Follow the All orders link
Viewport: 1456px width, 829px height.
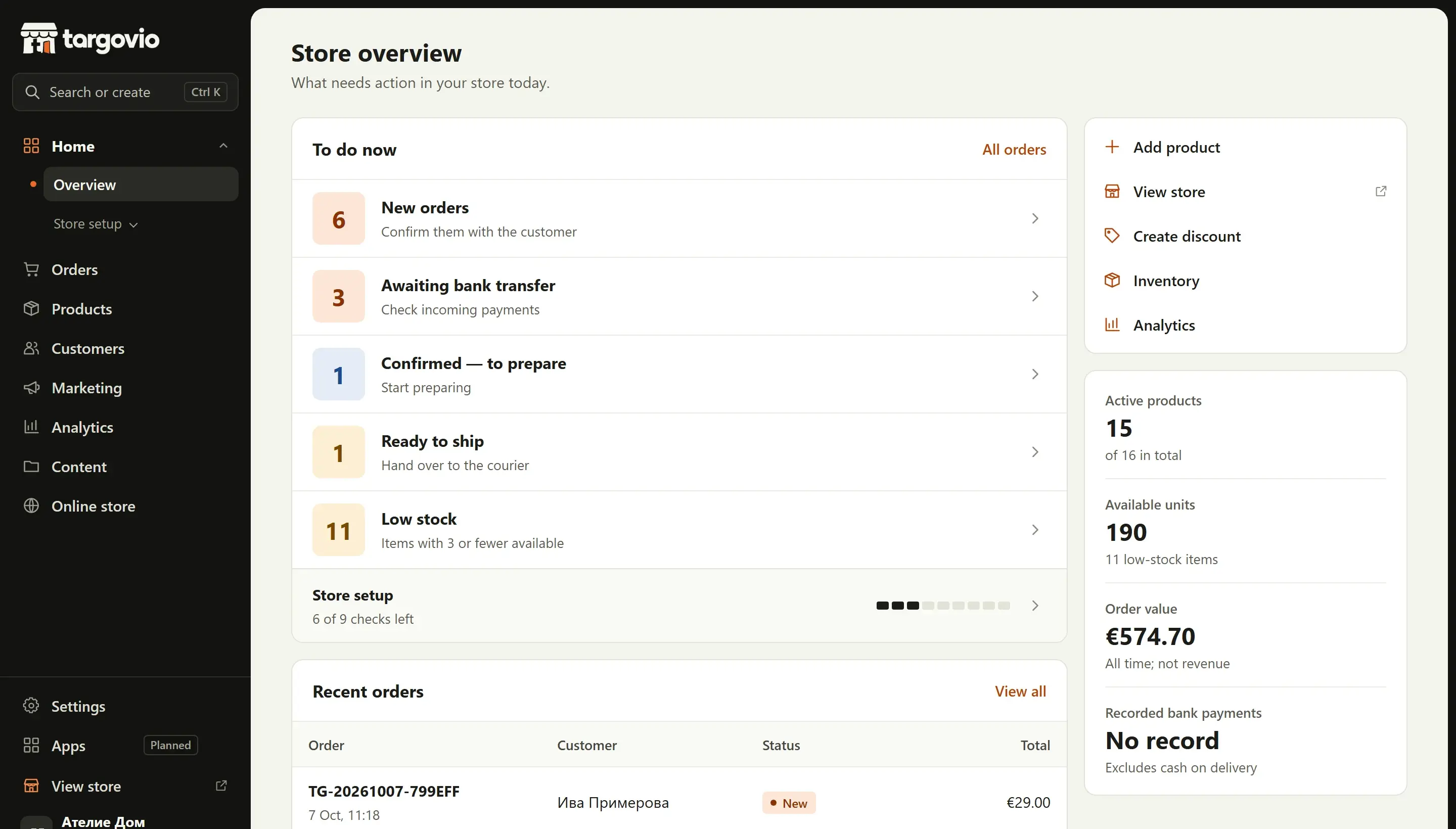(1014, 149)
